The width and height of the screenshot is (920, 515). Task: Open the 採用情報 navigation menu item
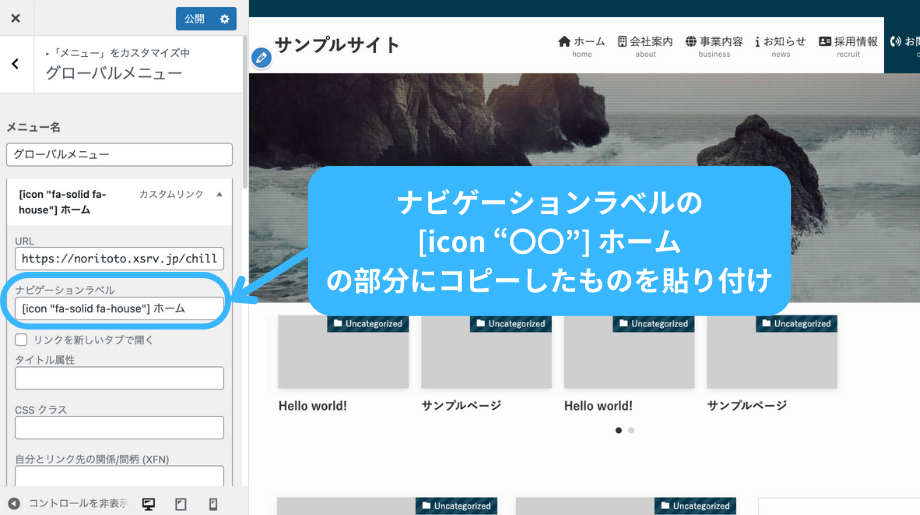[848, 45]
